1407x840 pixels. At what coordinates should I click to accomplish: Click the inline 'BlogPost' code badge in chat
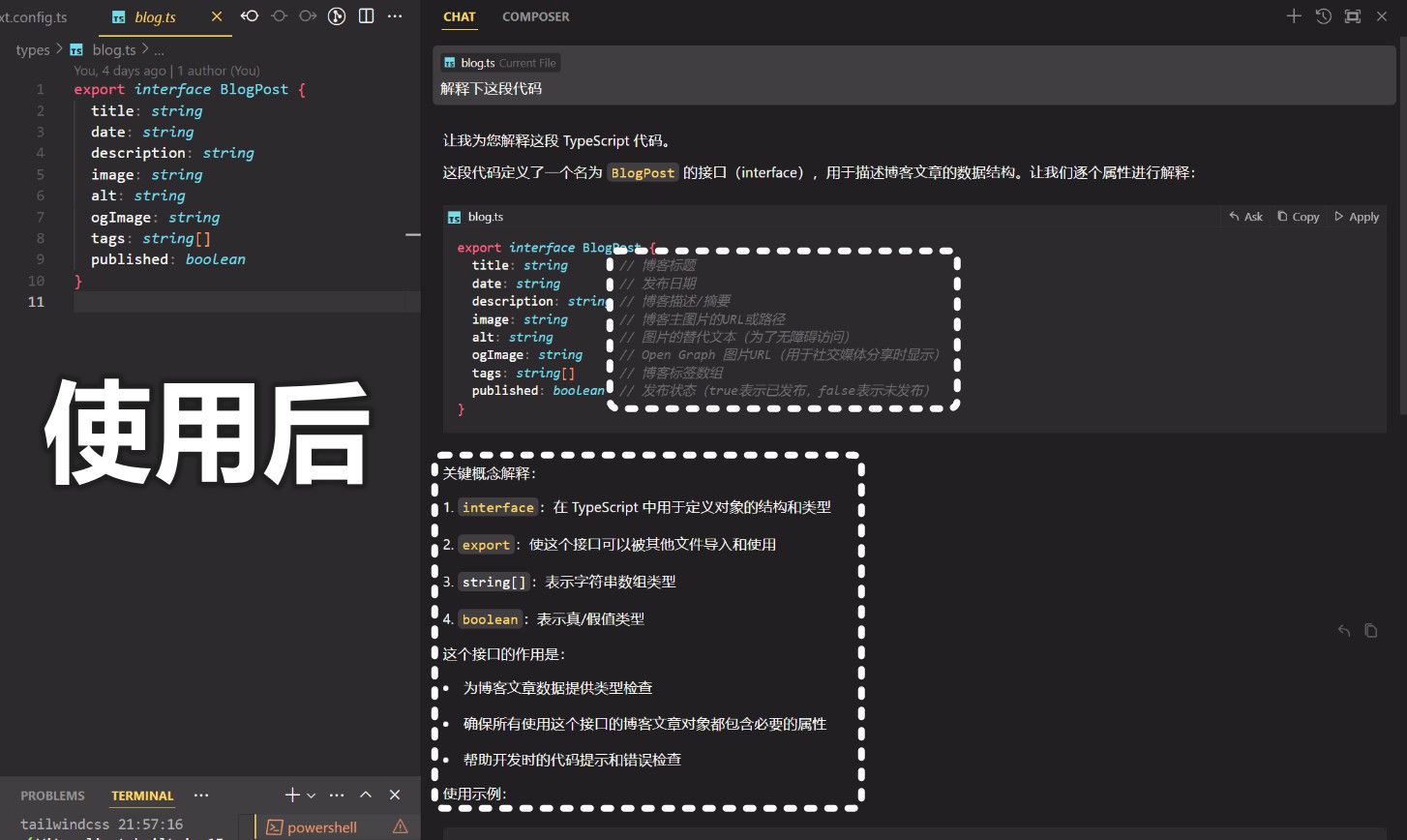click(x=643, y=173)
